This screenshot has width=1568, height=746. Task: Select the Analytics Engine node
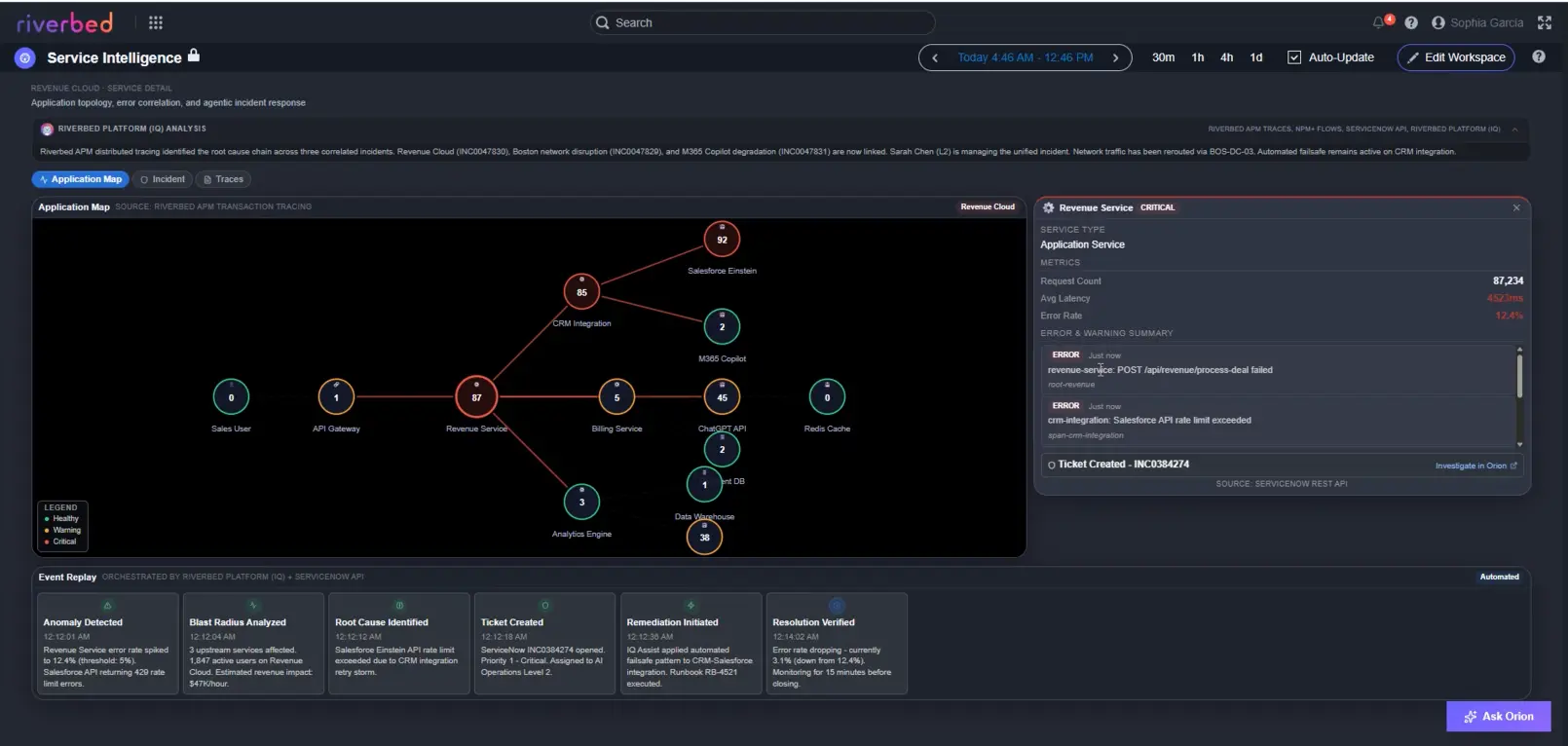pyautogui.click(x=581, y=502)
